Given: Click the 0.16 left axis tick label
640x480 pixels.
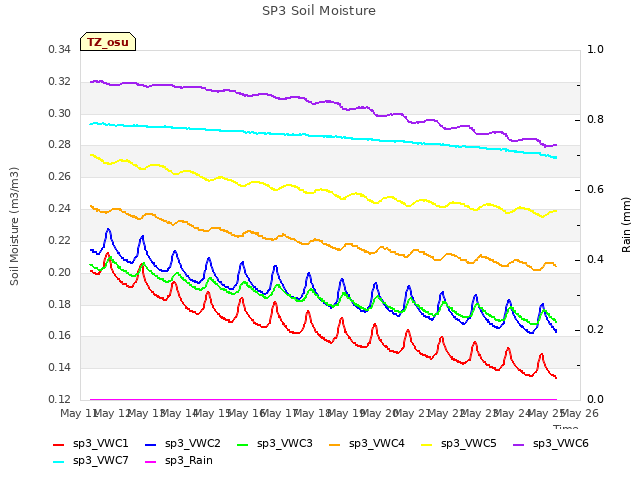Looking at the screenshot, I should 59,336.
